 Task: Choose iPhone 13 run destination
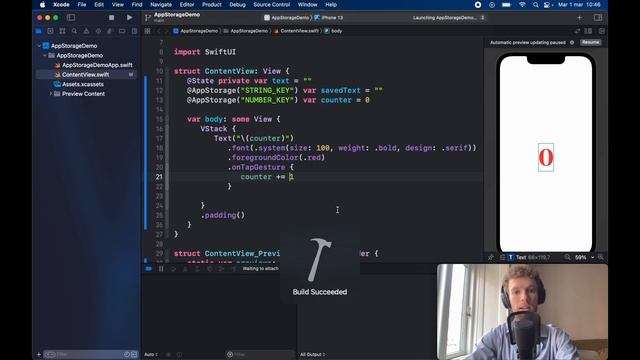(x=329, y=18)
